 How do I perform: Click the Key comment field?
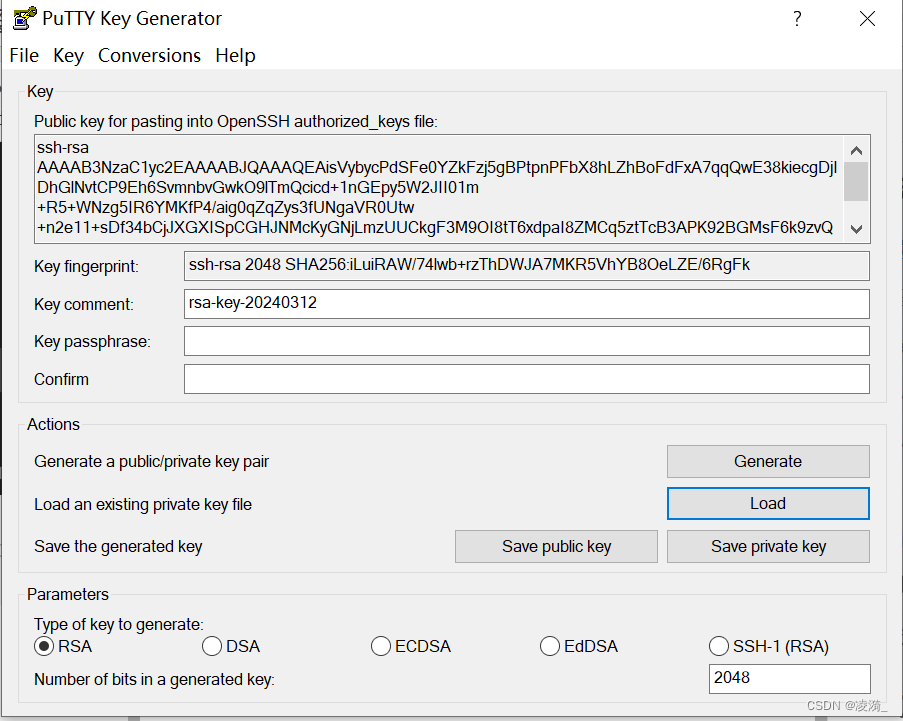tap(526, 303)
